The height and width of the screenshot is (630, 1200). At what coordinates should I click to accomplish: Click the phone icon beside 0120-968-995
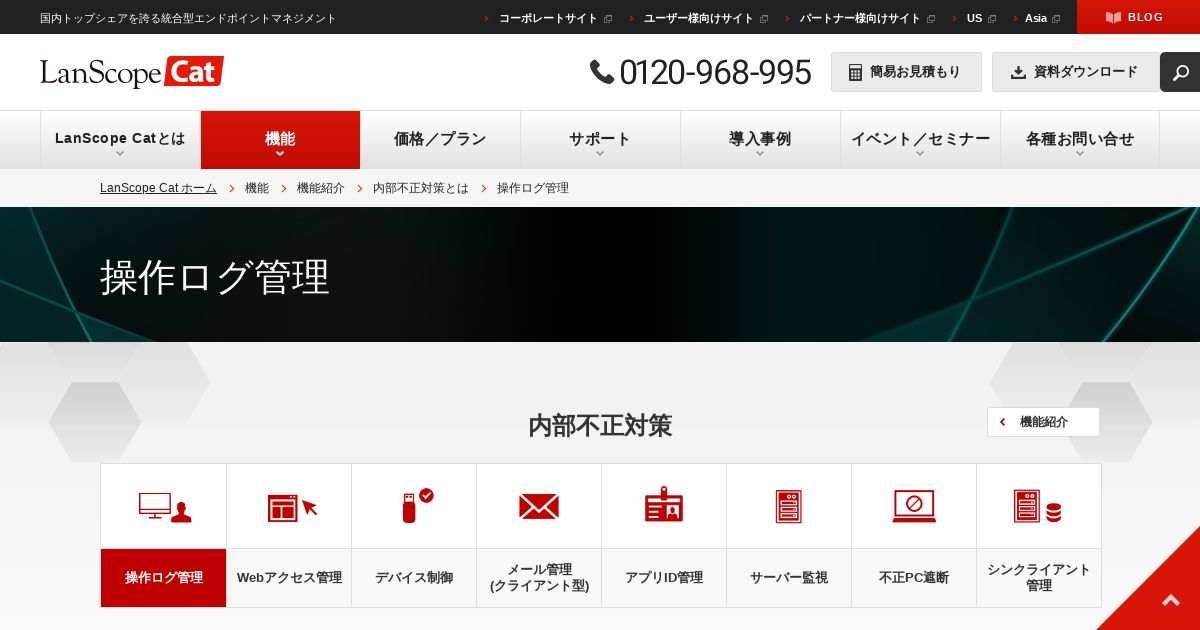click(602, 72)
